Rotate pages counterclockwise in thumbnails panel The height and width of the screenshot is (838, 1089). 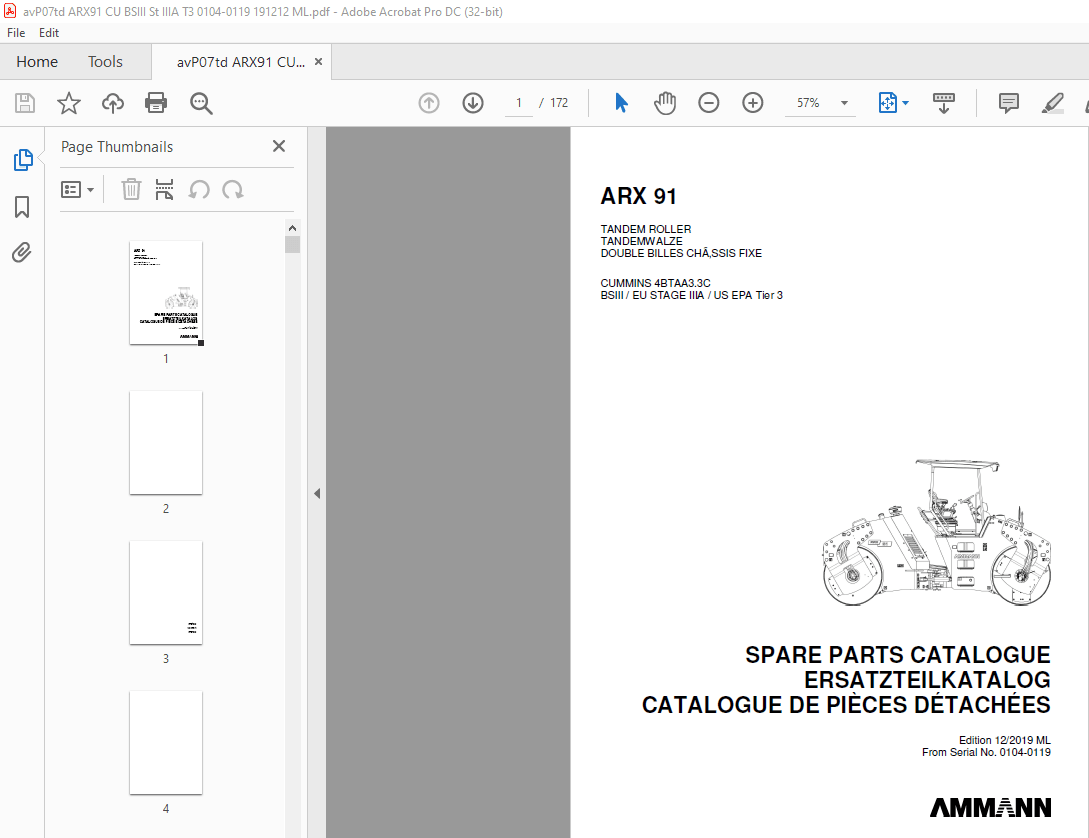199,189
